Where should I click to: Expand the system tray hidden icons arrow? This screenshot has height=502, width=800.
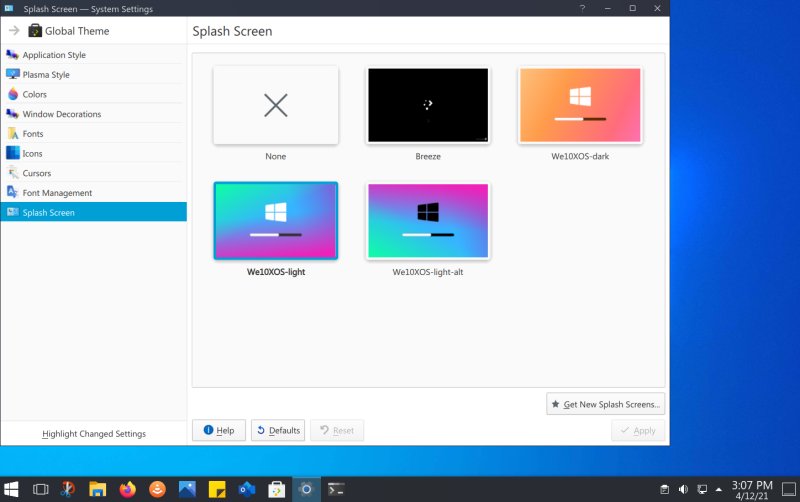point(718,489)
